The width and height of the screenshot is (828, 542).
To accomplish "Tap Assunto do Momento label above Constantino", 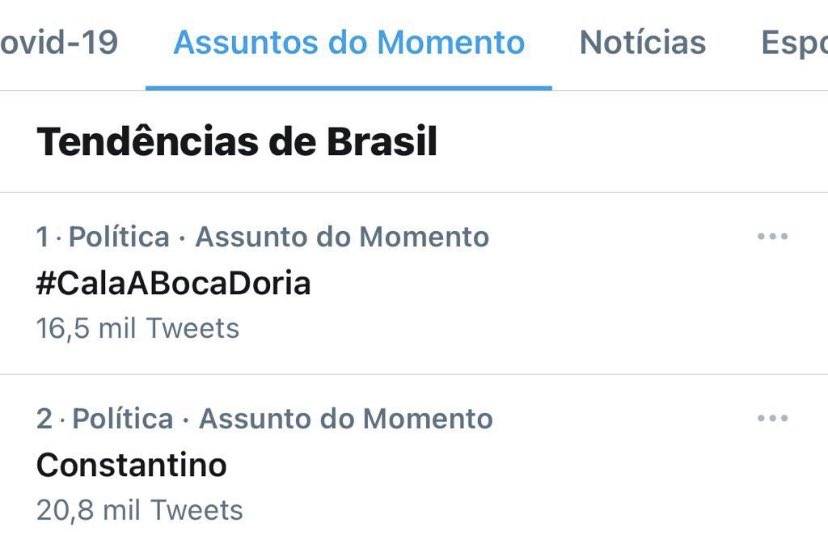I will click(346, 418).
